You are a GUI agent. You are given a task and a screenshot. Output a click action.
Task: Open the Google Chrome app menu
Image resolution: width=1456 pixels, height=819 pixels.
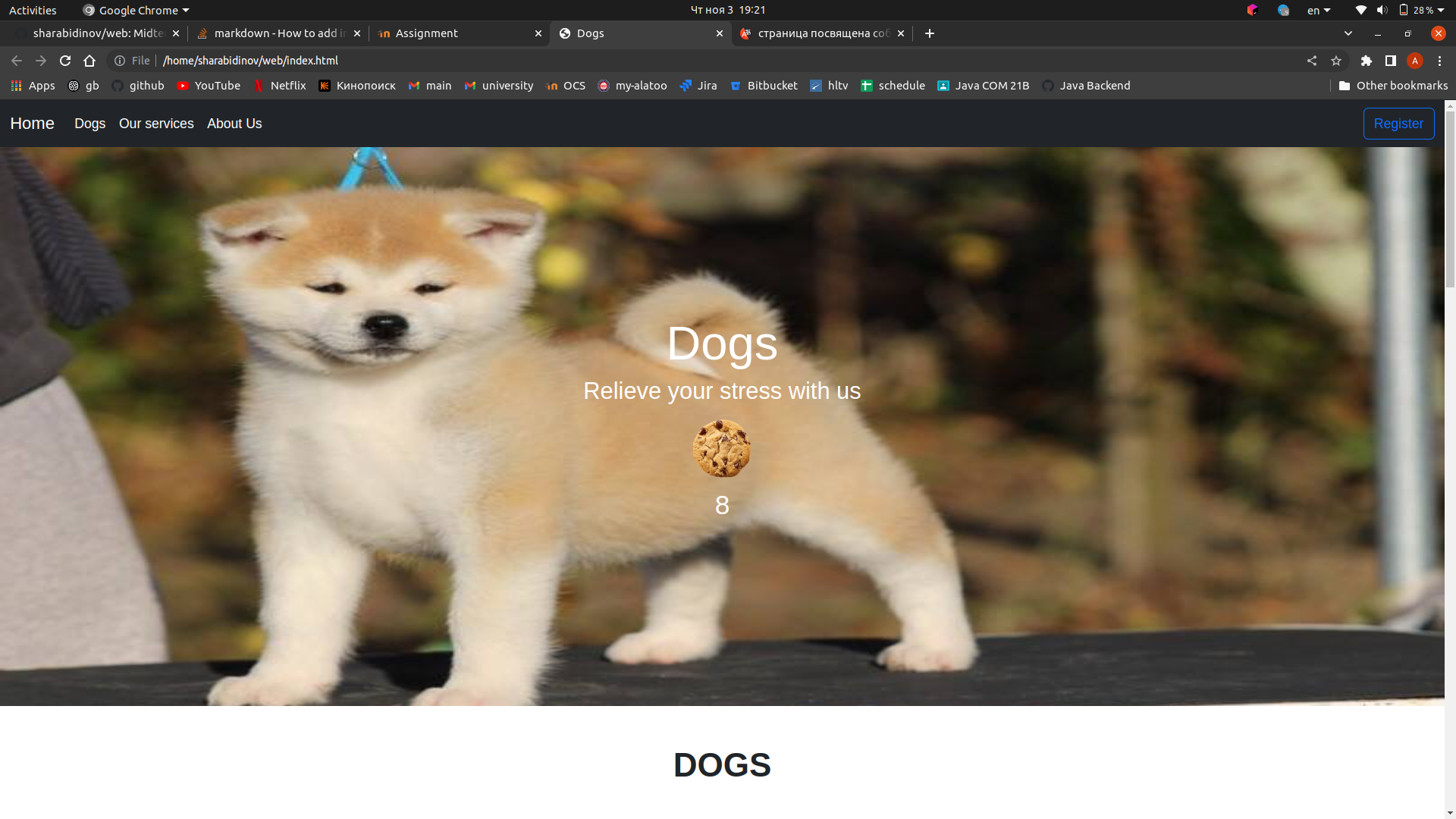pyautogui.click(x=136, y=10)
